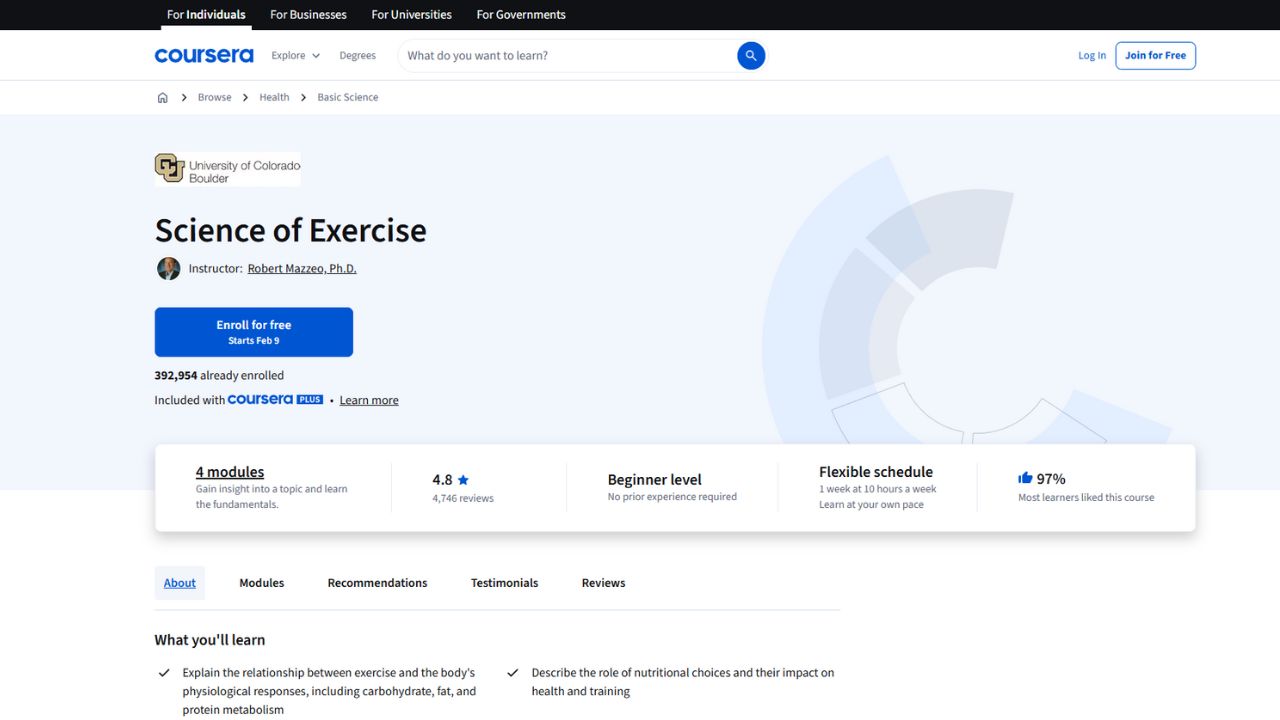Click the star icon next to the 4.8 rating

coord(462,479)
